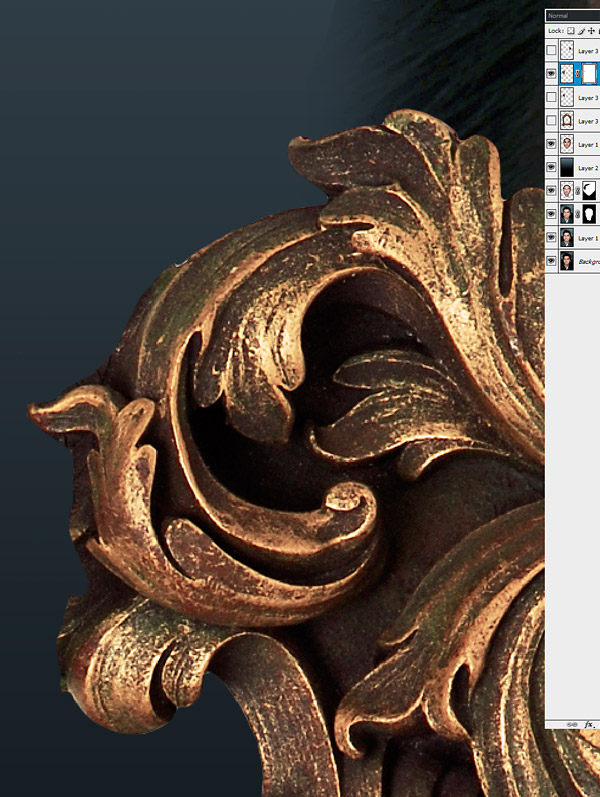
Task: Select the ornate frame Layer 3 thumbnail
Action: (566, 121)
